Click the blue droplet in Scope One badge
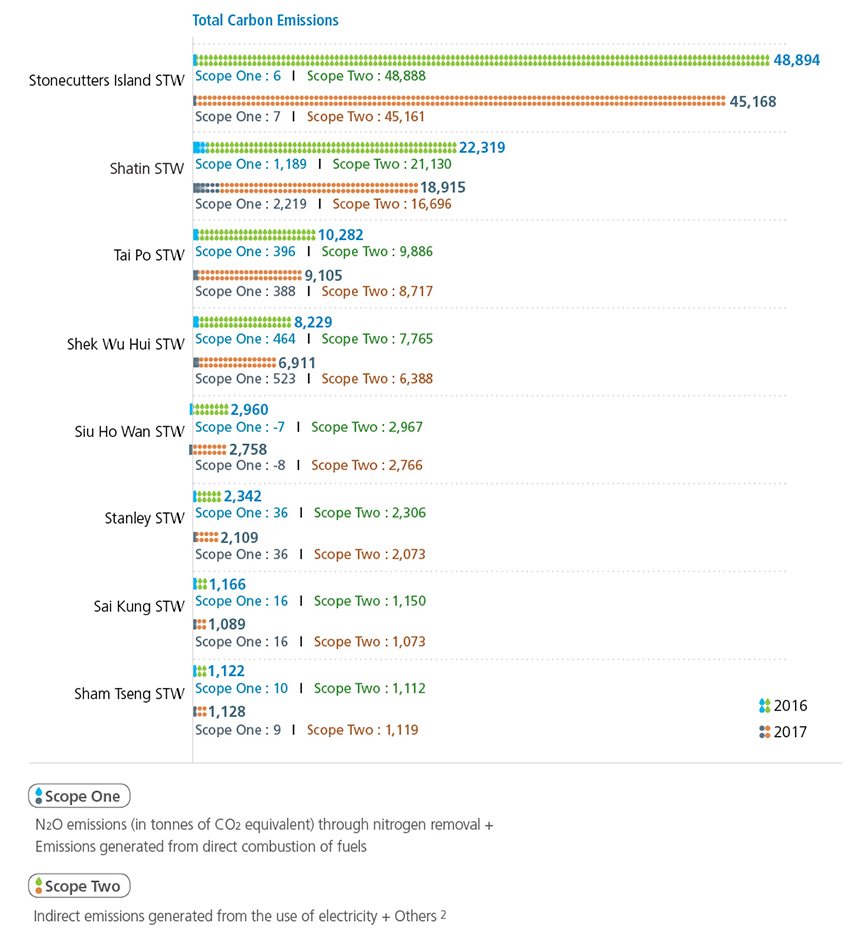The height and width of the screenshot is (940, 848). [39, 797]
